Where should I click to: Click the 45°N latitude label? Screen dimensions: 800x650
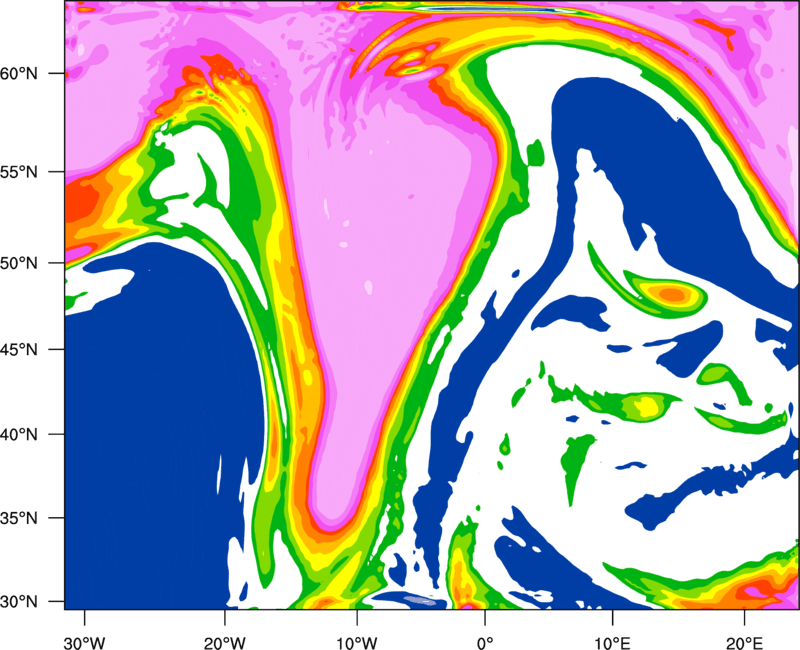[x=19, y=349]
